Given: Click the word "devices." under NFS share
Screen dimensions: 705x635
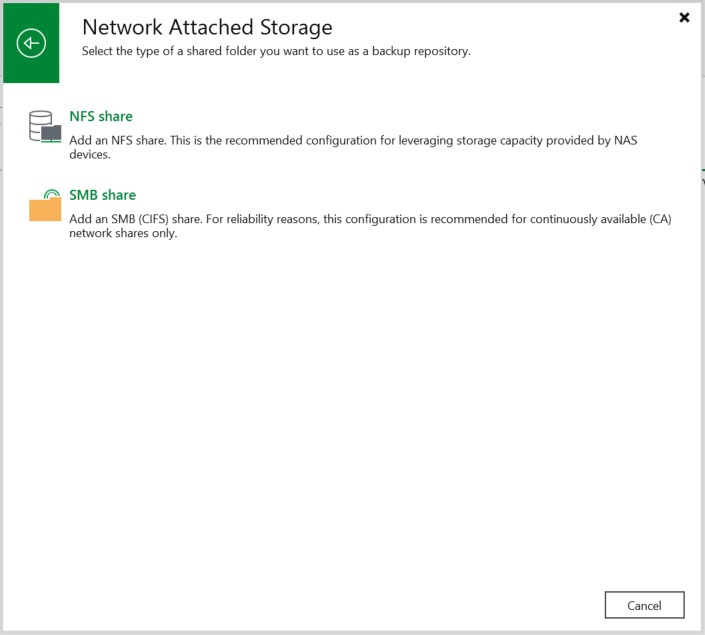Looking at the screenshot, I should point(90,155).
